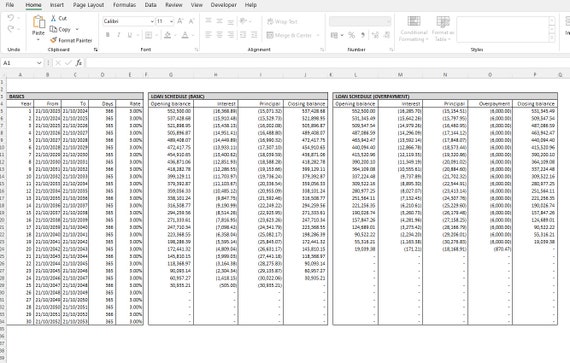The width and height of the screenshot is (570, 363).
Task: Open the Calibri font name dropdown
Action: pos(152,21)
